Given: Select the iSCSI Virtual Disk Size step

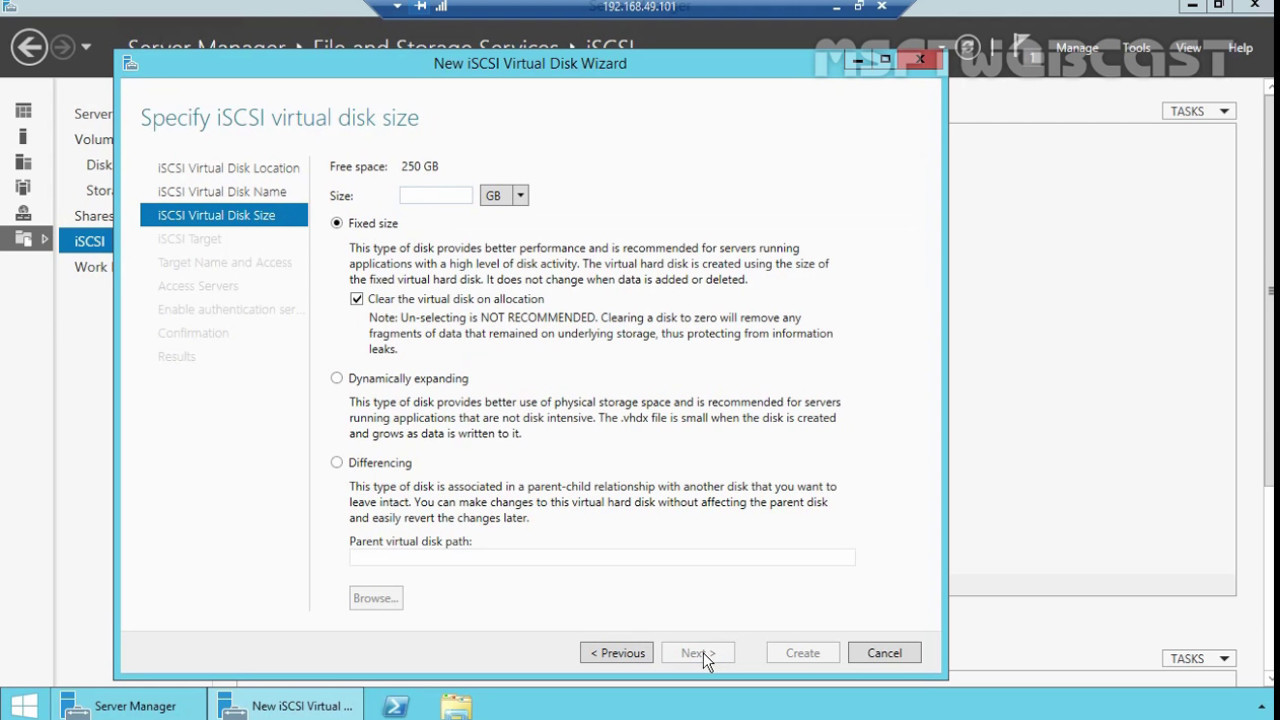Looking at the screenshot, I should (224, 215).
